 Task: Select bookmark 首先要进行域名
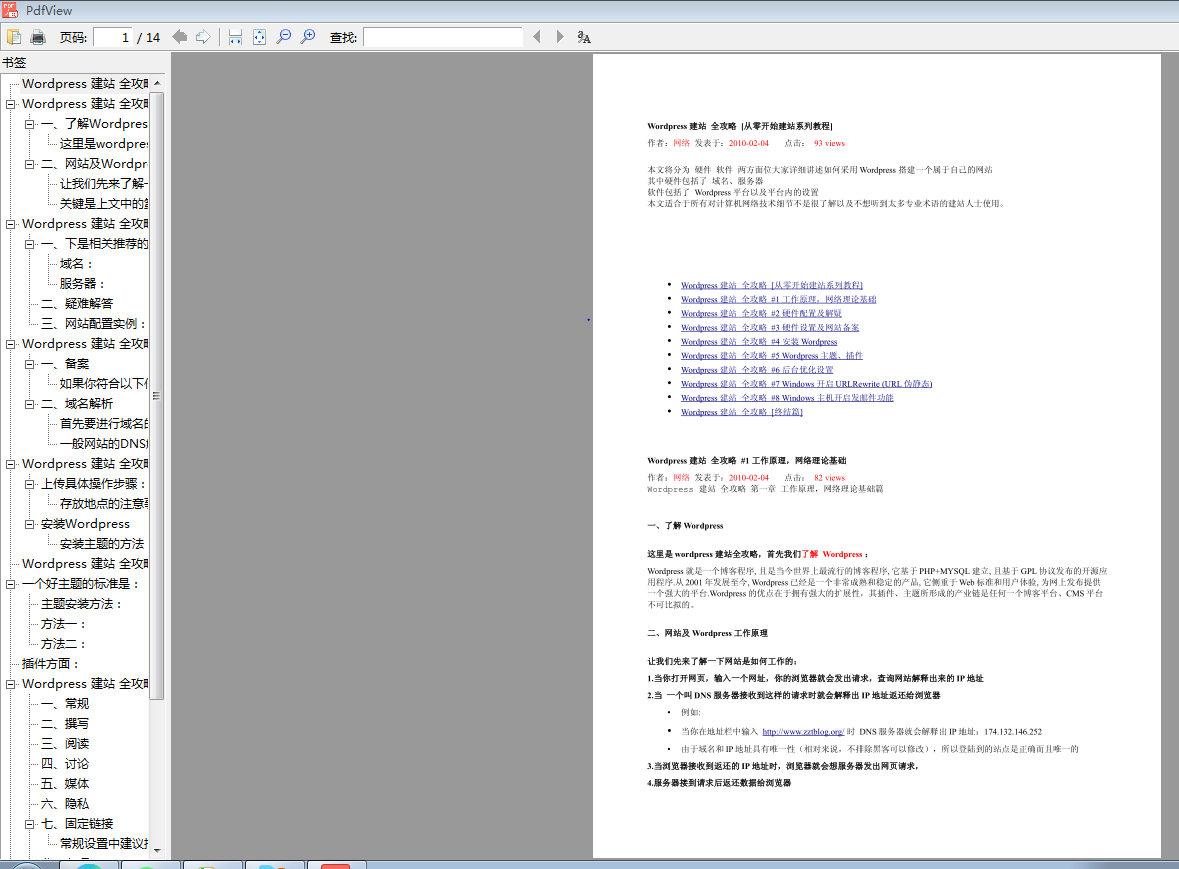point(104,424)
